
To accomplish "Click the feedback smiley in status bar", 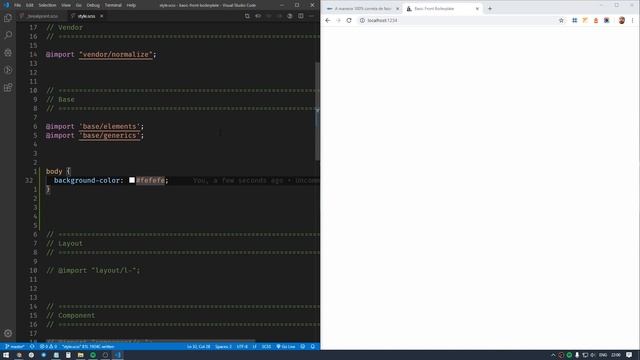I will [x=302, y=347].
